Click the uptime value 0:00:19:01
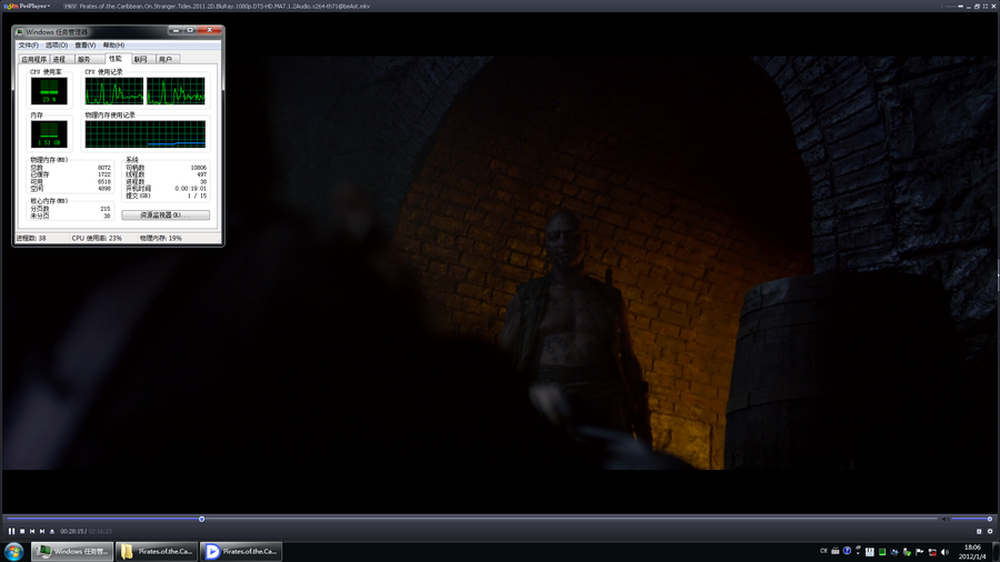 click(191, 189)
